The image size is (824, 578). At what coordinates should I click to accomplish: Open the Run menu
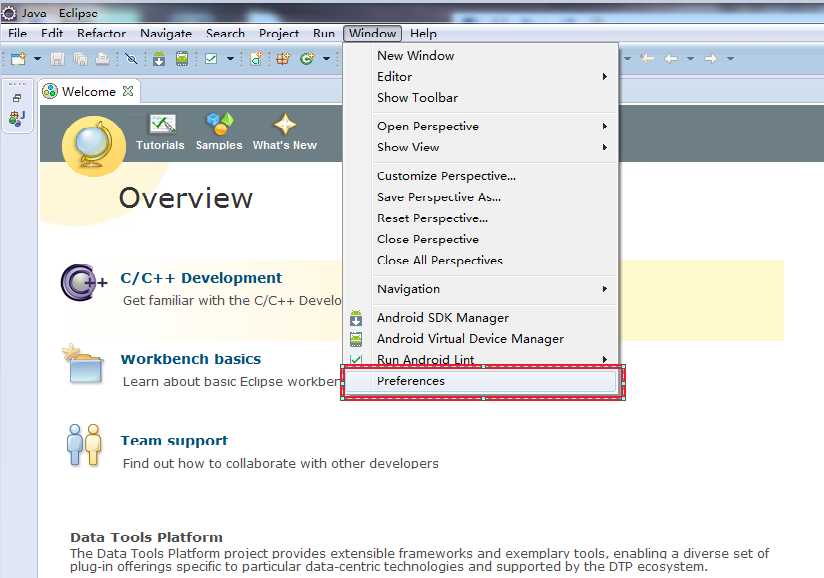click(x=324, y=33)
